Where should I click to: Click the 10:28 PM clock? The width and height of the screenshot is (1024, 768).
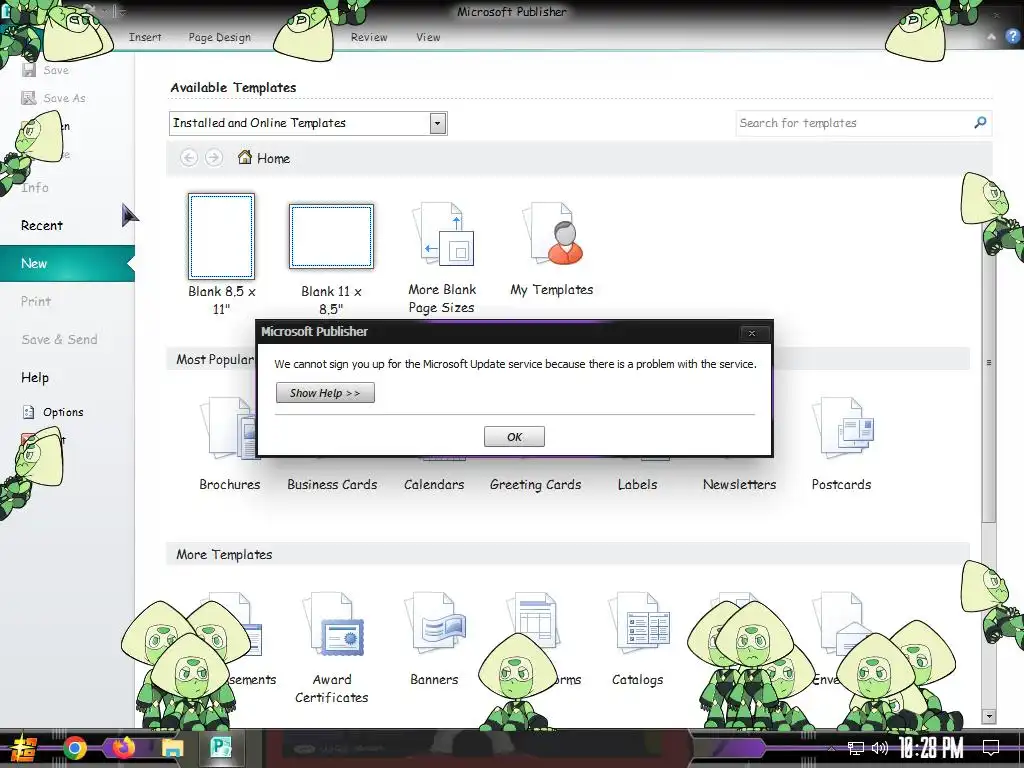click(x=931, y=748)
